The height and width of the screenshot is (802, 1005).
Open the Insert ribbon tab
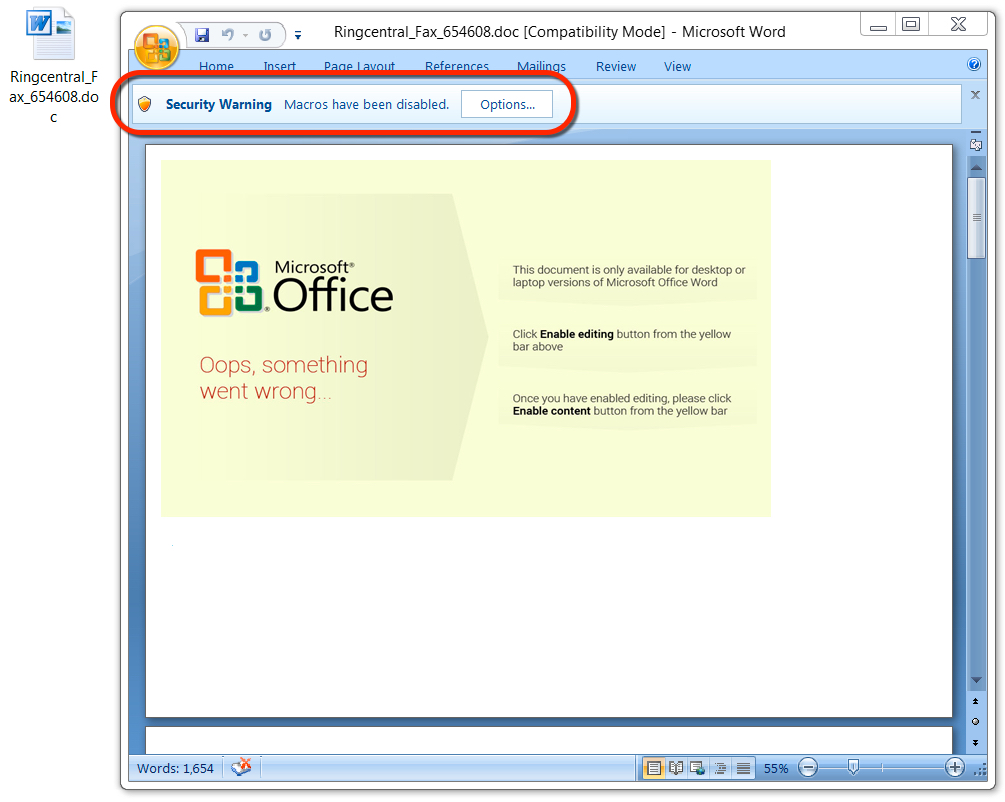click(x=279, y=66)
